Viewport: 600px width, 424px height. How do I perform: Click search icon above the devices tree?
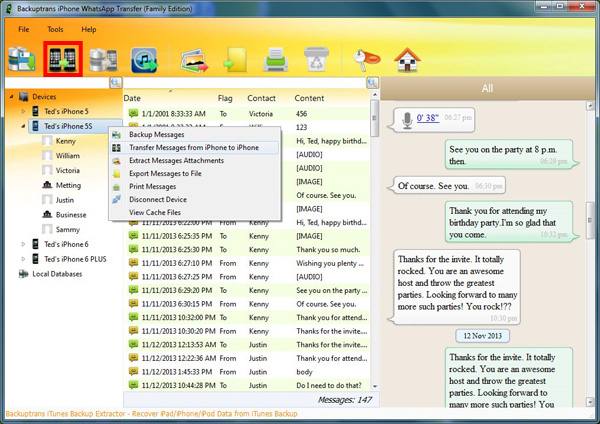[x=116, y=82]
